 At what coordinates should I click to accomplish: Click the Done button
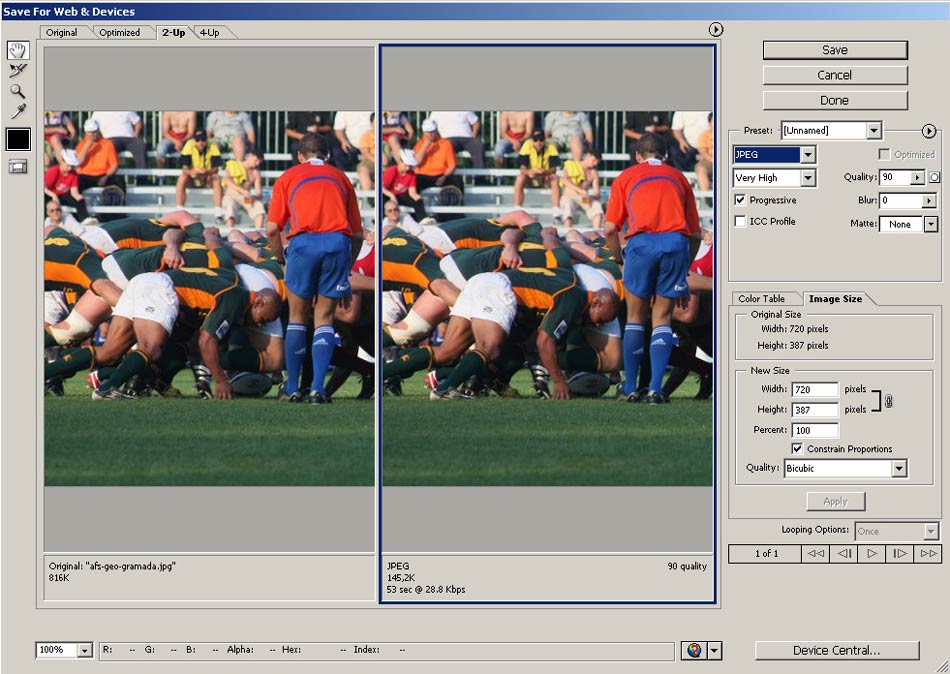pos(835,101)
